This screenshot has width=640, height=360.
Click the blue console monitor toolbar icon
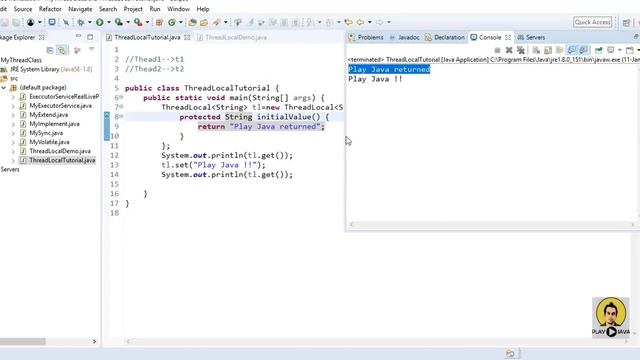52,22
